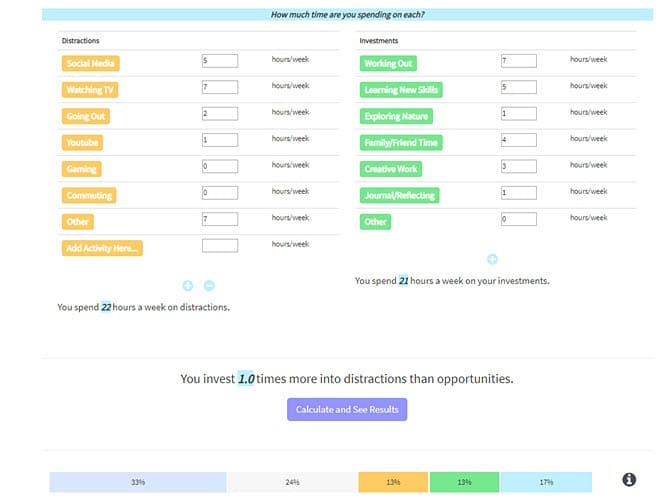670x503 pixels.
Task: Open the info icon beside percentage bar
Action: coord(629,480)
